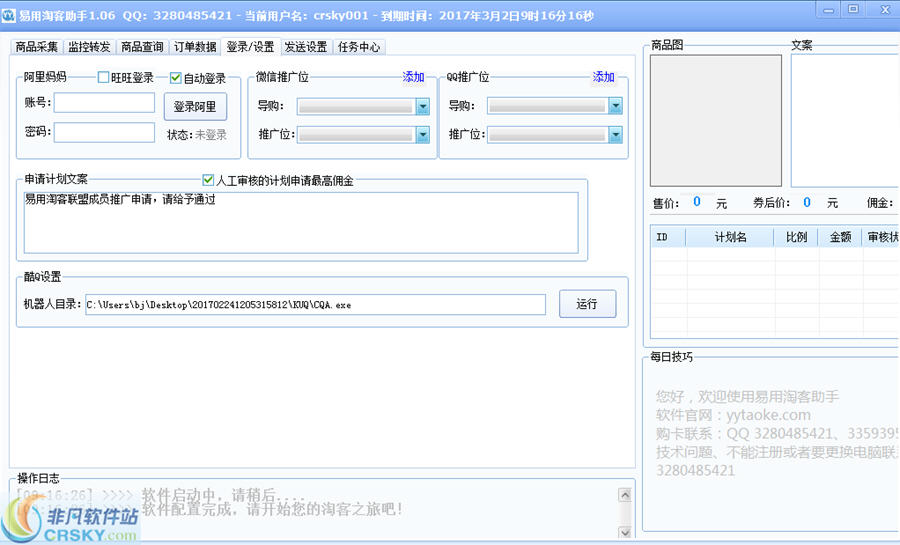The height and width of the screenshot is (545, 900).
Task: Open the 发送设置 tab
Action: 306,47
